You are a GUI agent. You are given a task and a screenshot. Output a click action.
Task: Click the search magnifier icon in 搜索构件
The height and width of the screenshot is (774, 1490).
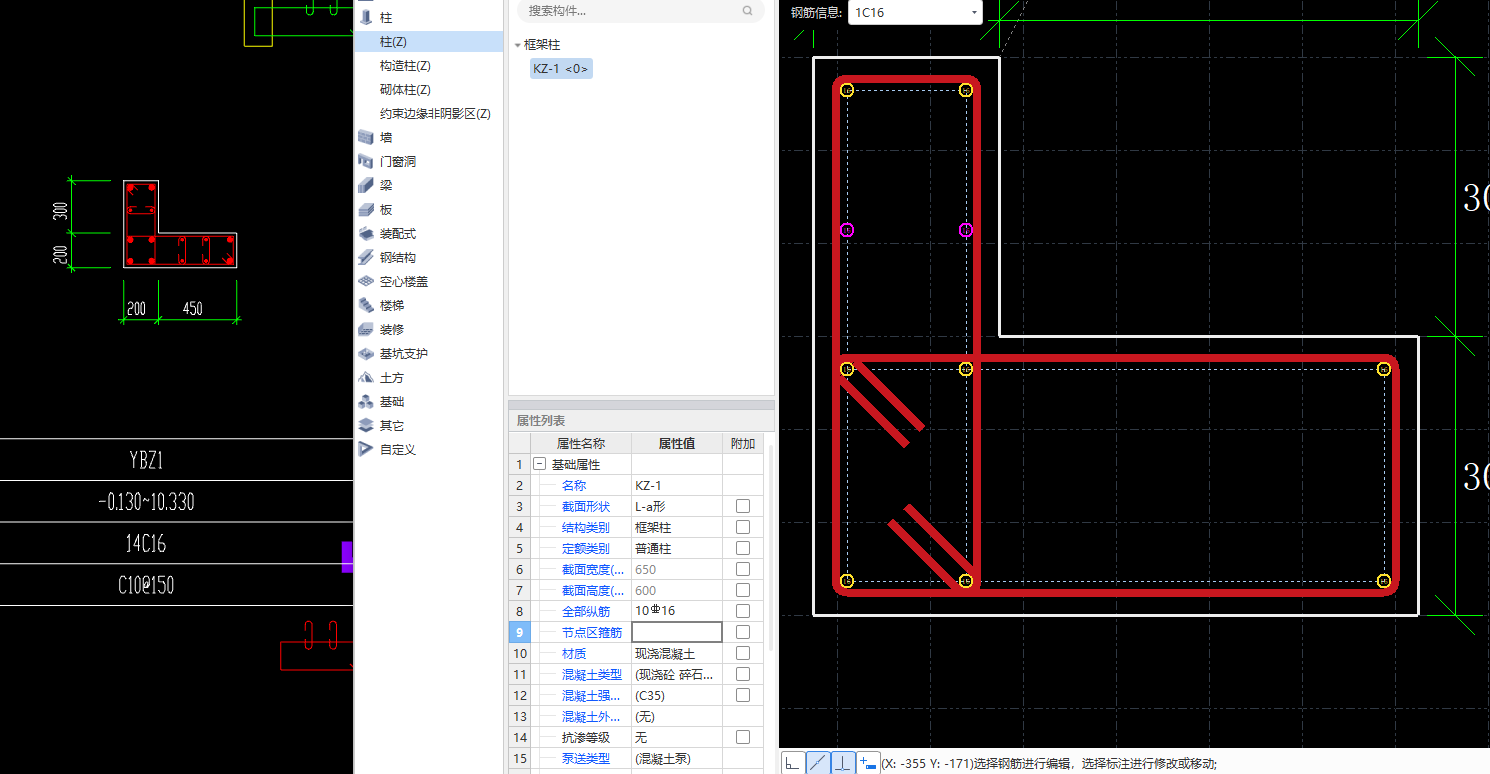click(x=747, y=11)
